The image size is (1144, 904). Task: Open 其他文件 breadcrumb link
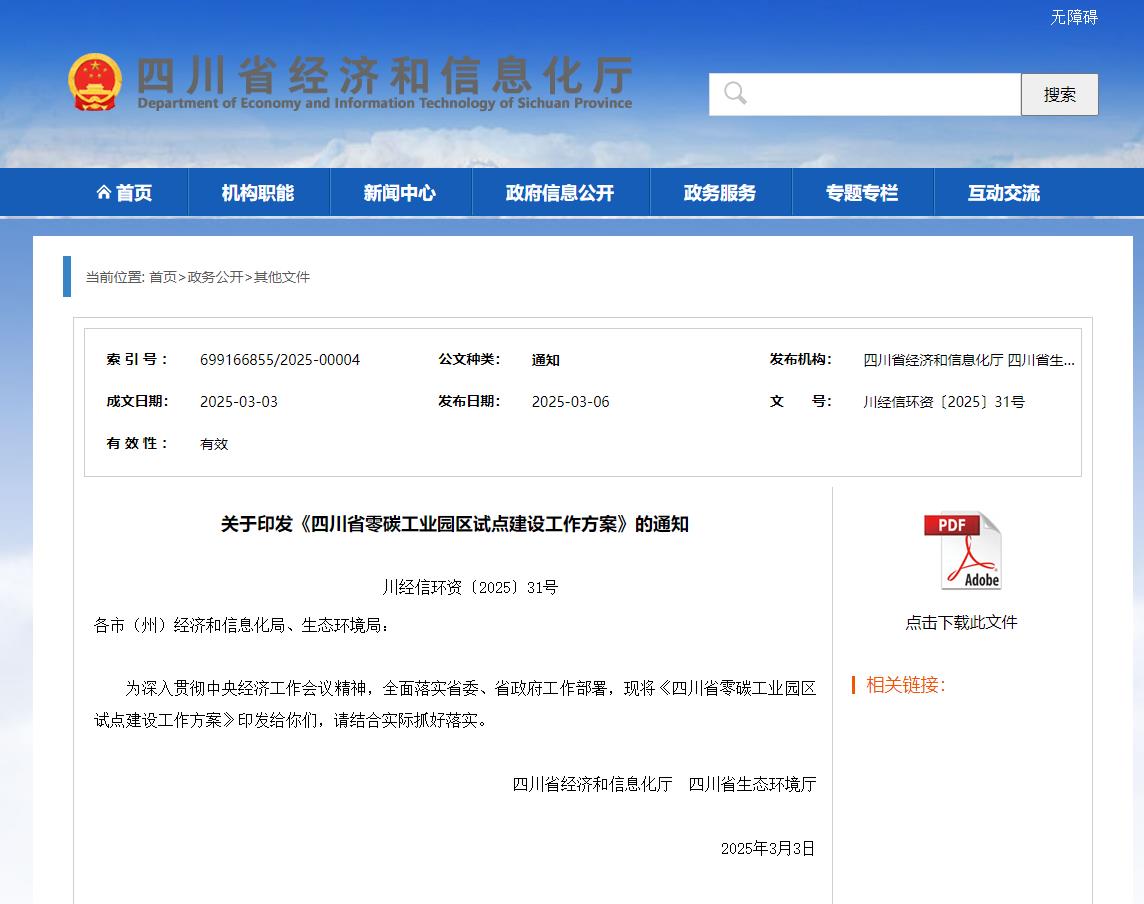point(282,277)
